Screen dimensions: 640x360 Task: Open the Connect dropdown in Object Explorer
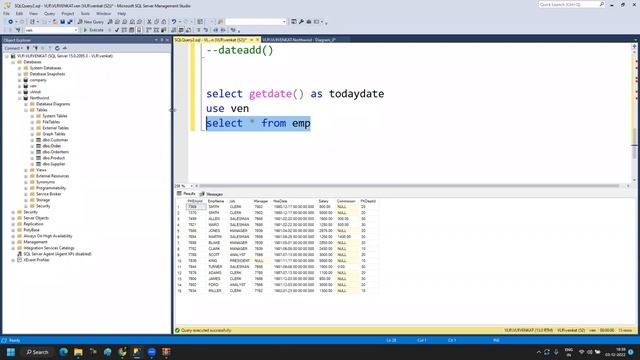pyautogui.click(x=13, y=48)
